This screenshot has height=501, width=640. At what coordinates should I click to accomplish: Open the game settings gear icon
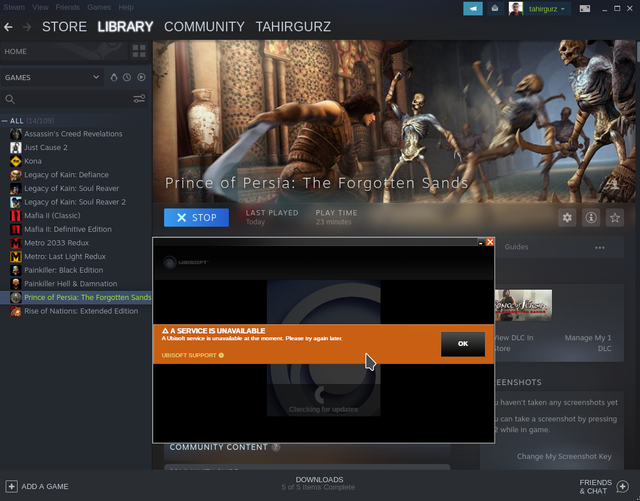[x=567, y=218]
